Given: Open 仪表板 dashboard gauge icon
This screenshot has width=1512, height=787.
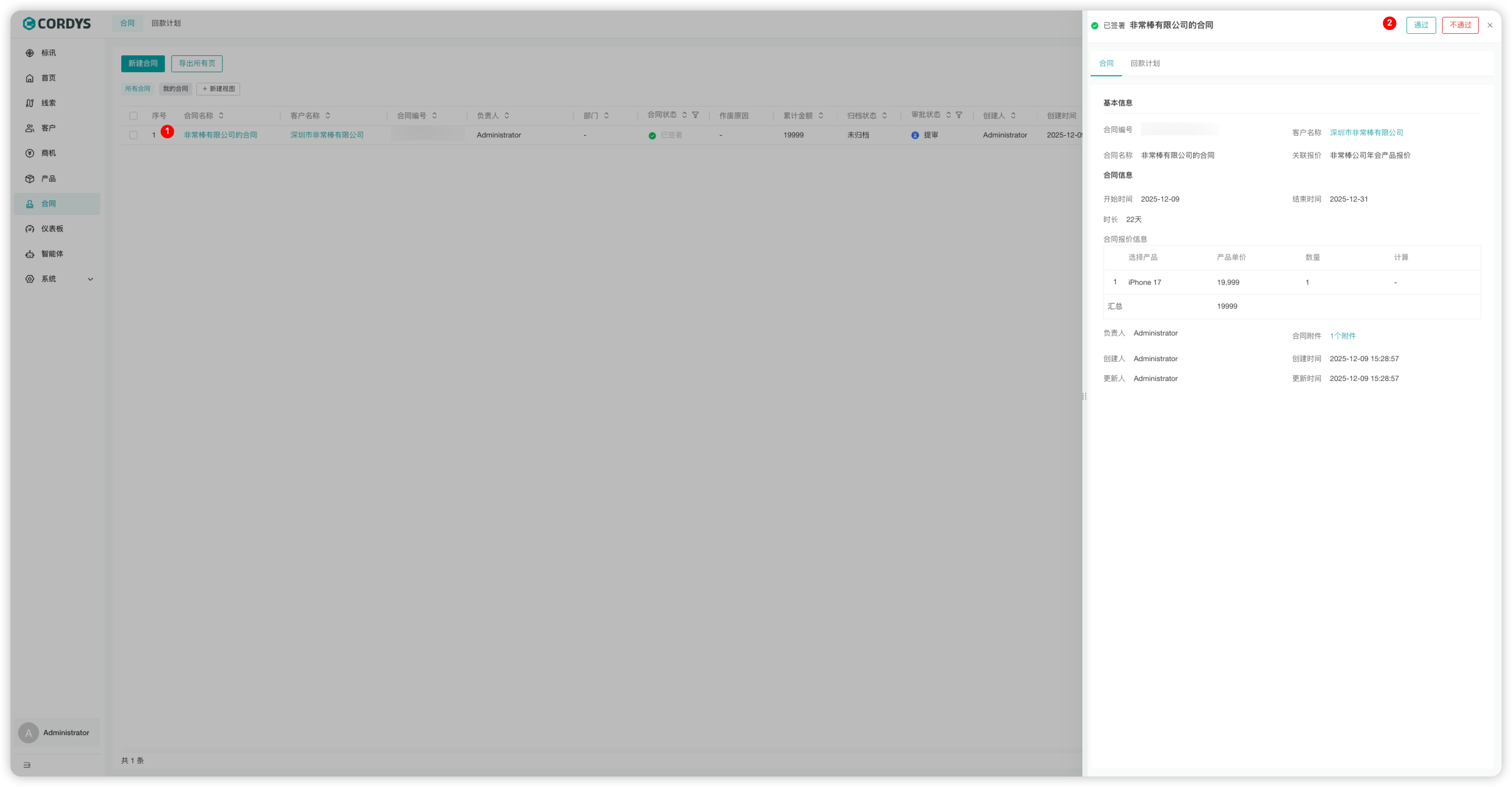Looking at the screenshot, I should [29, 229].
